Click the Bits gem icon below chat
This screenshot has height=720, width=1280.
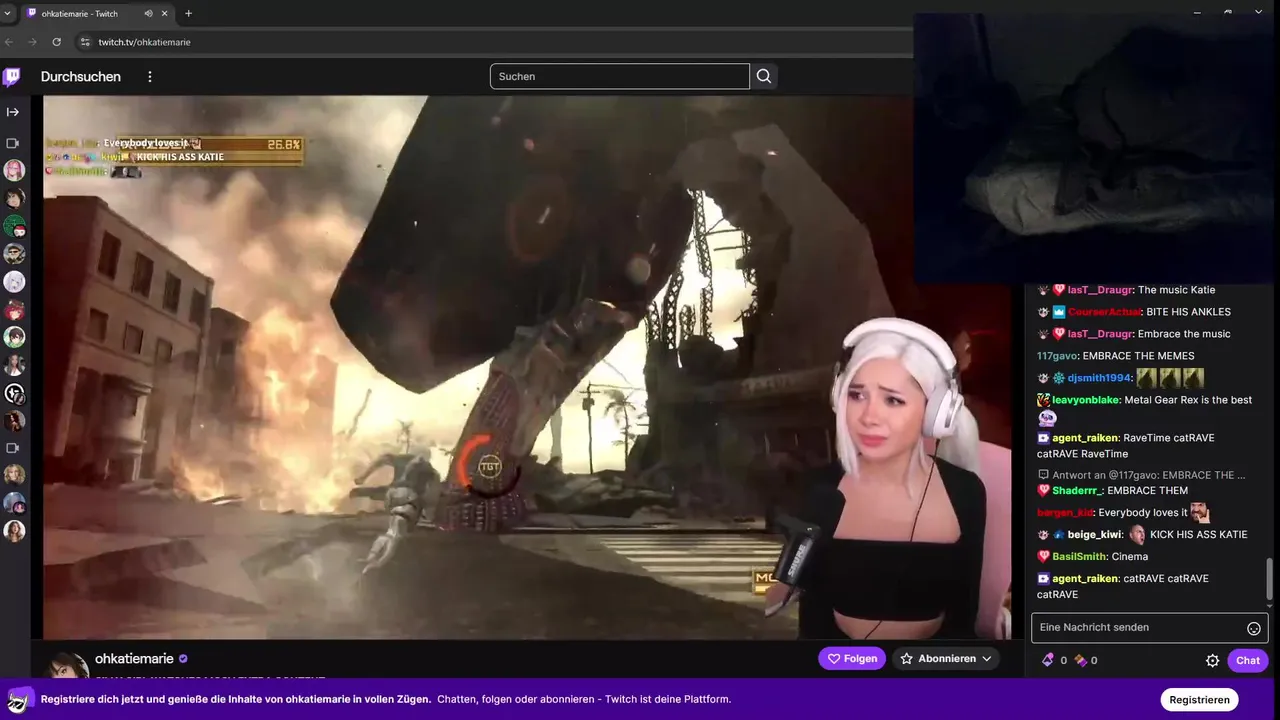tap(1048, 660)
